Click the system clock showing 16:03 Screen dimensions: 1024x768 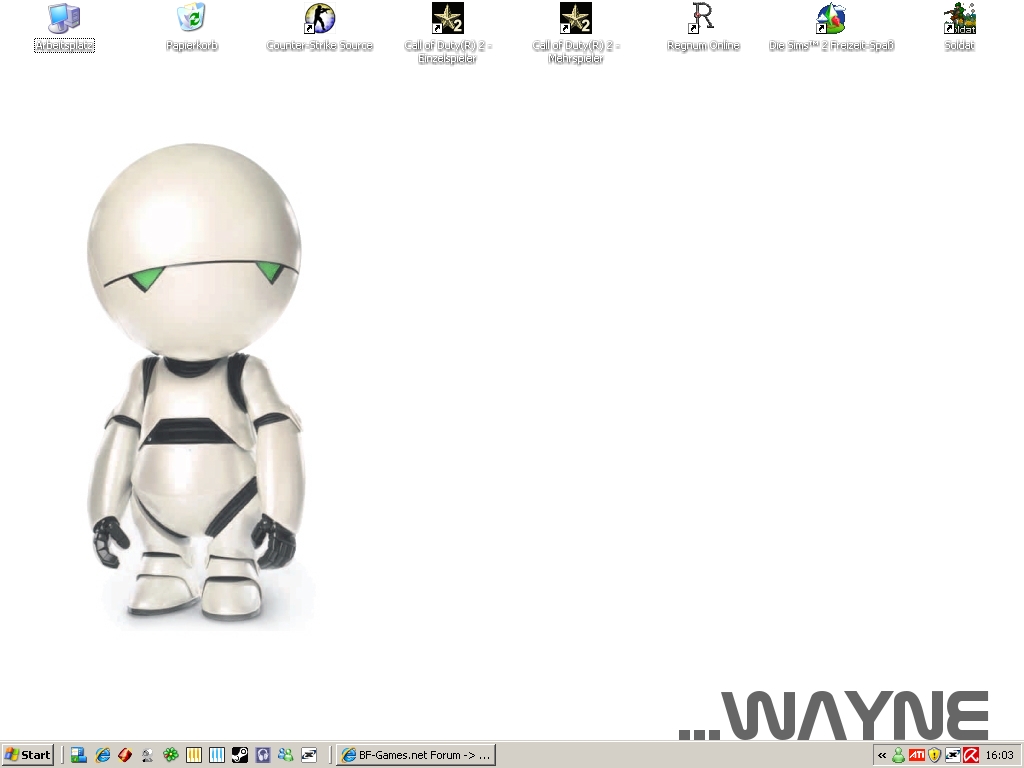[x=999, y=755]
